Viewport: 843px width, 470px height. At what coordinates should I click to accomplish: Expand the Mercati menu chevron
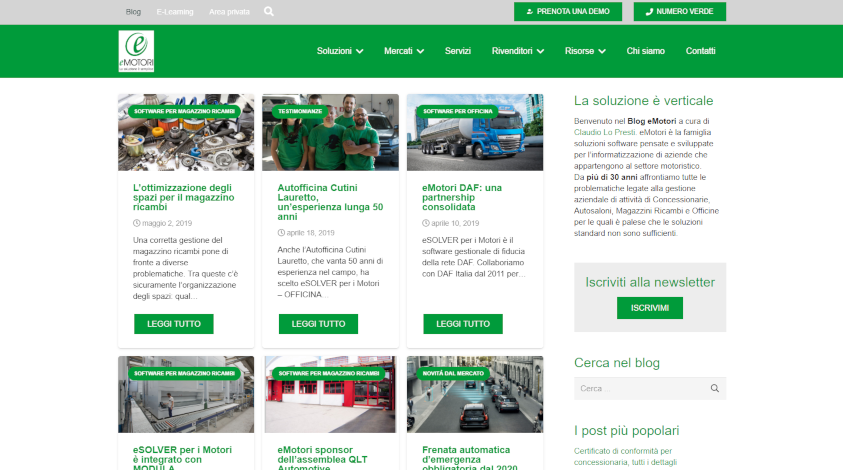(x=420, y=51)
